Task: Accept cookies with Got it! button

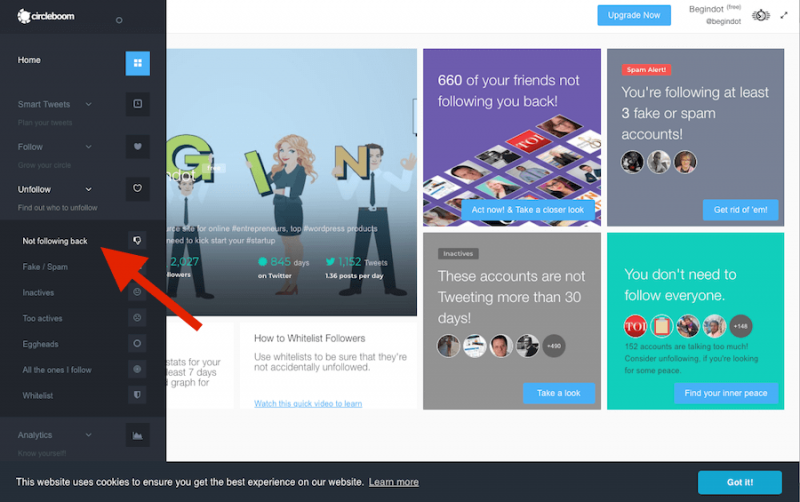Action: [x=740, y=482]
